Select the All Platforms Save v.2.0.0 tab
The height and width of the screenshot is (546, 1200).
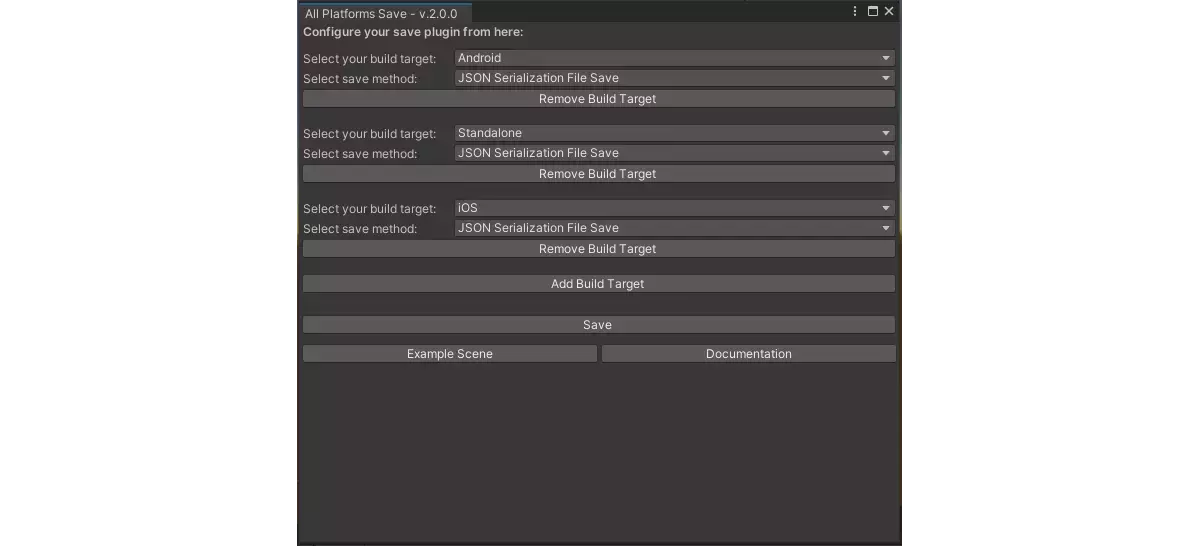[384, 13]
